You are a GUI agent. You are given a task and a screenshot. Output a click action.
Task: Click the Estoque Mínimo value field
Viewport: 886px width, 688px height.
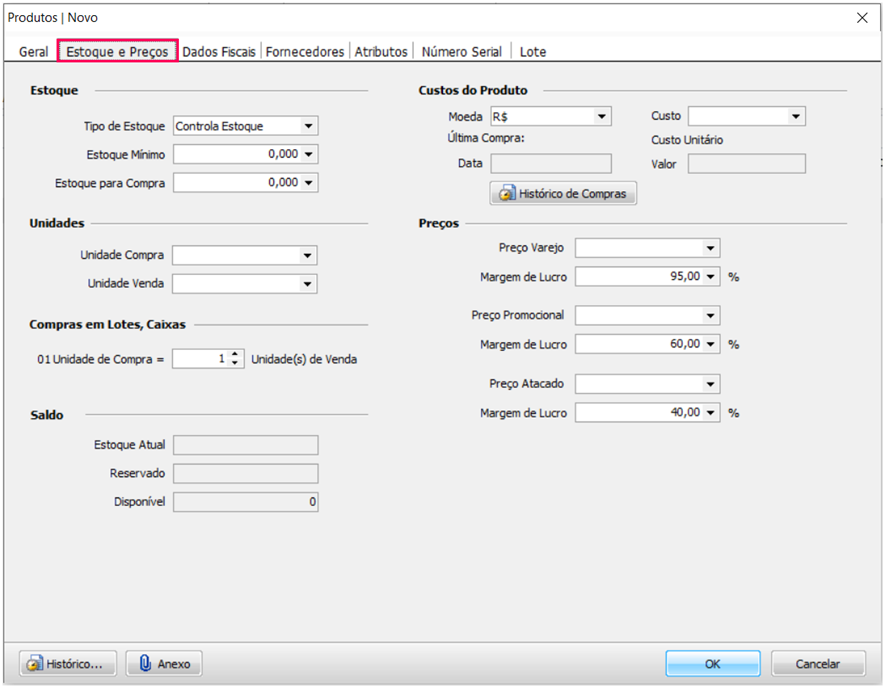click(236, 155)
